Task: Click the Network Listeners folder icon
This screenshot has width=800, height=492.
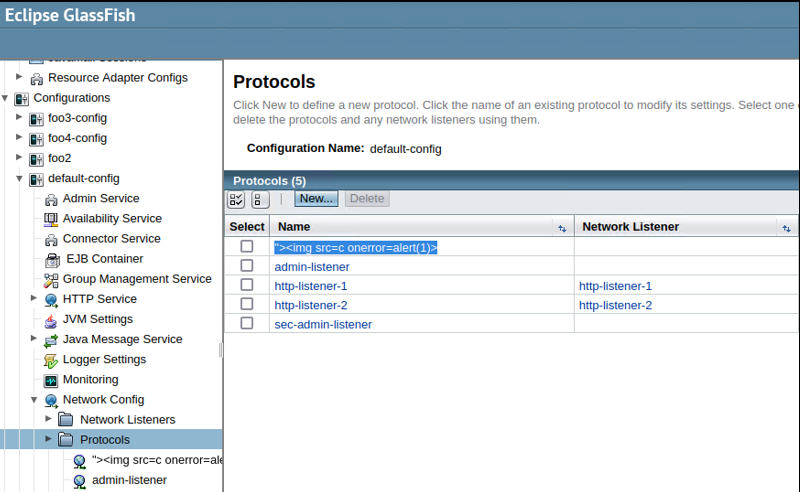Action: tap(65, 420)
